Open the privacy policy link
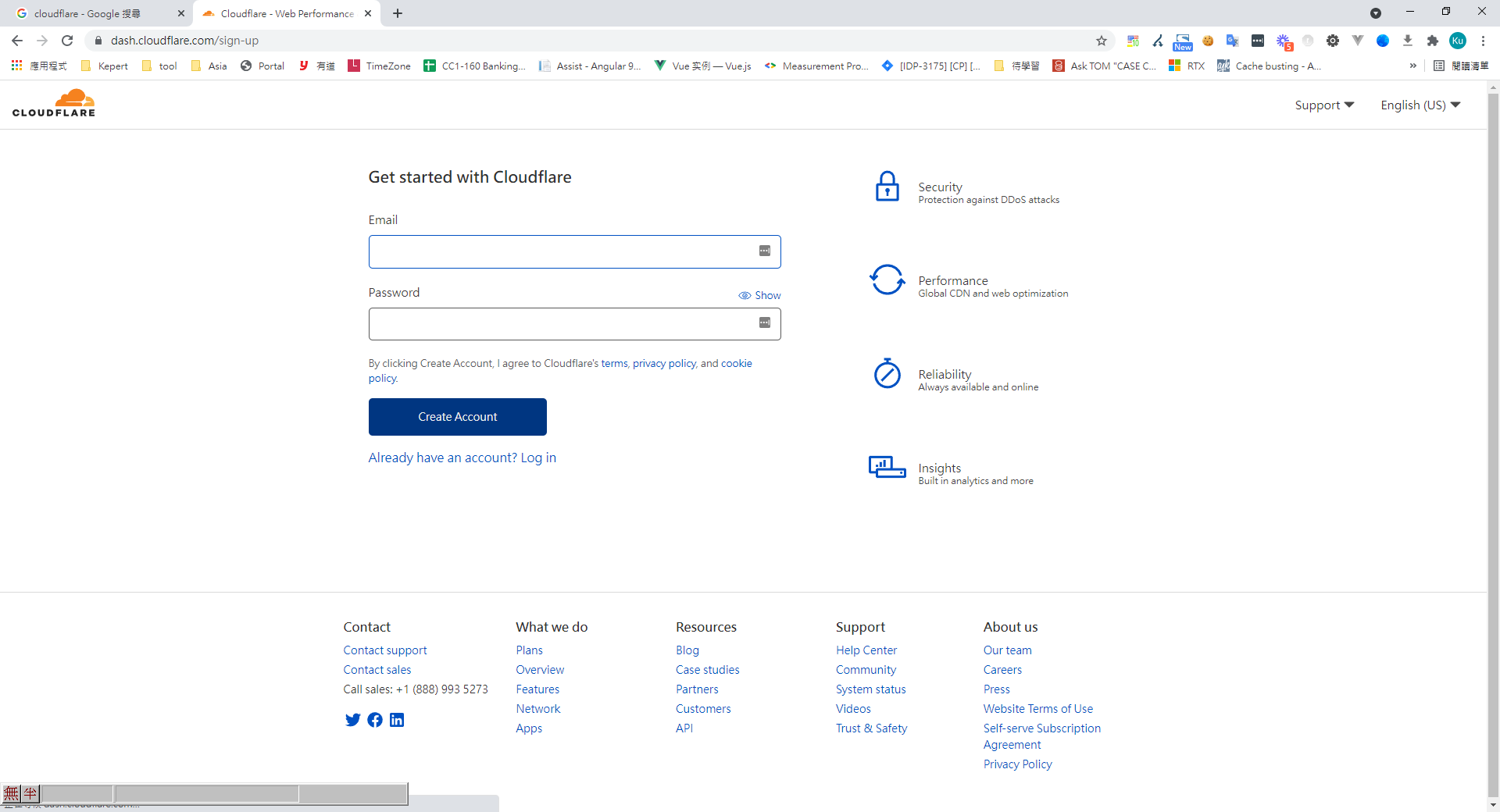 [x=663, y=363]
